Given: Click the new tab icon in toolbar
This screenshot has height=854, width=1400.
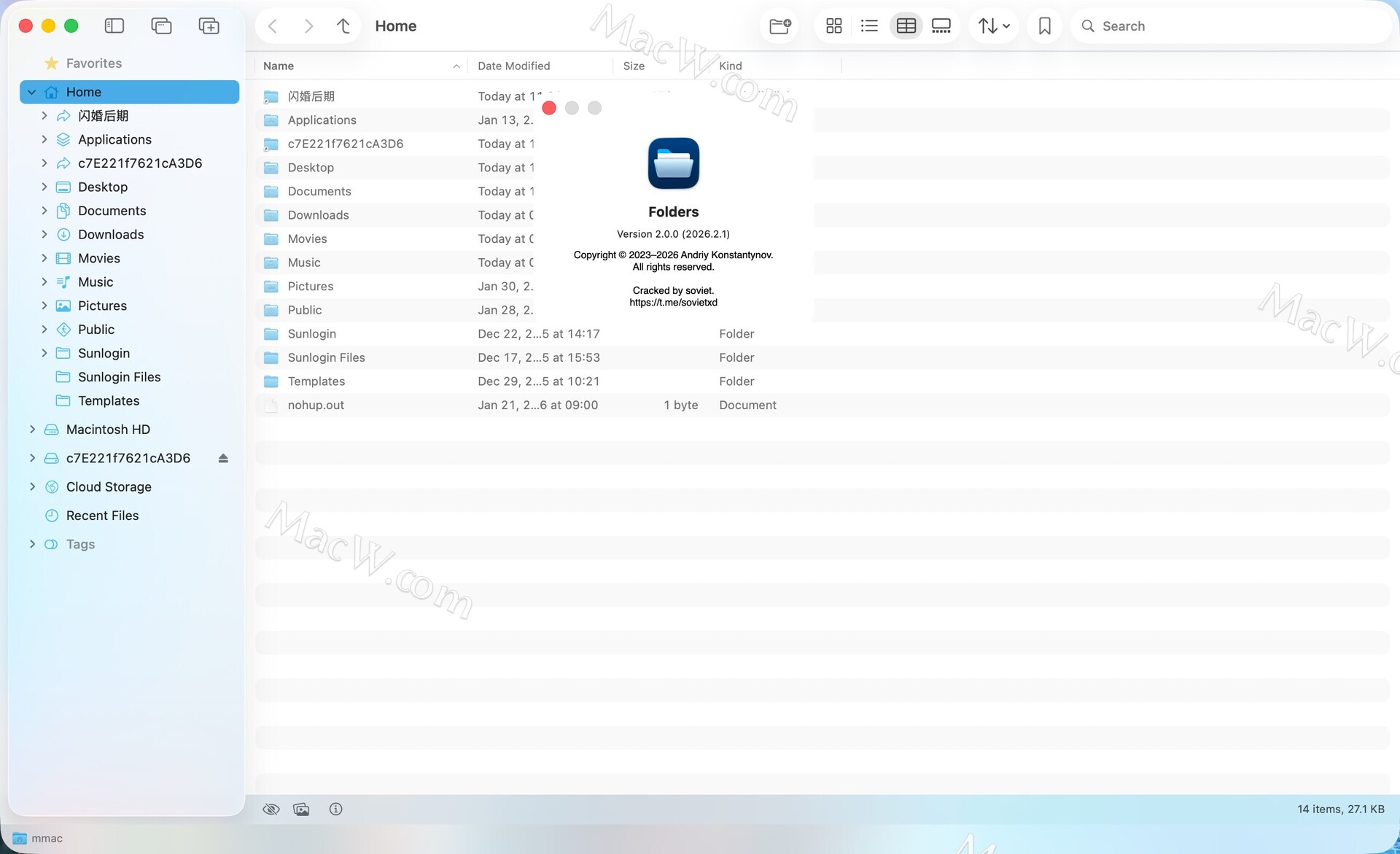Looking at the screenshot, I should point(209,26).
